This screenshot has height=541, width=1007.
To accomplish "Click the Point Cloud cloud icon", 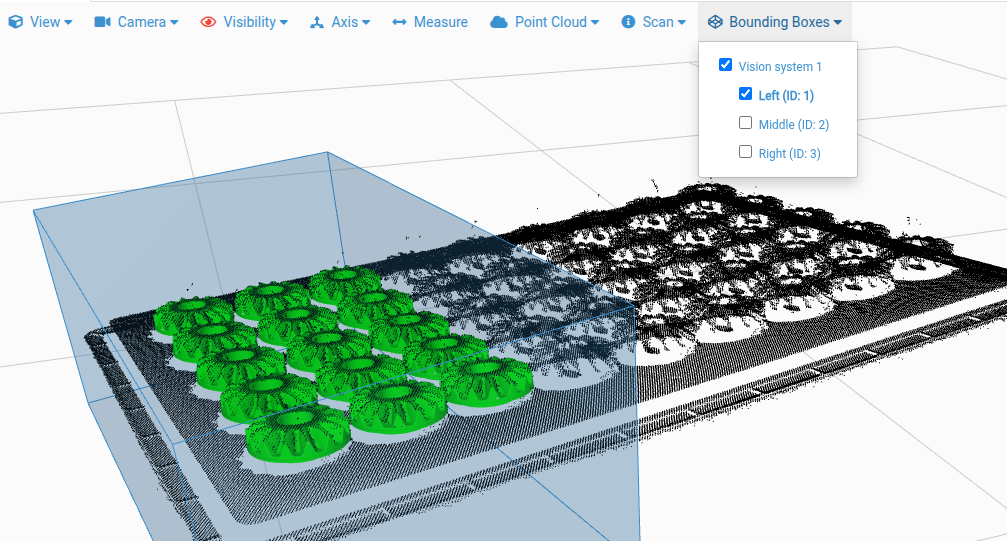I will (x=499, y=22).
